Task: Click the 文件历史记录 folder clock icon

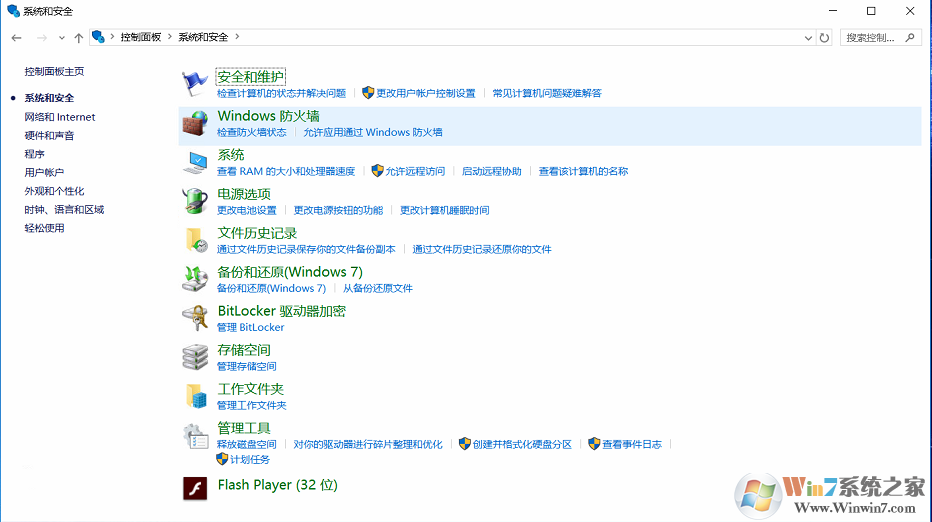Action: (196, 240)
